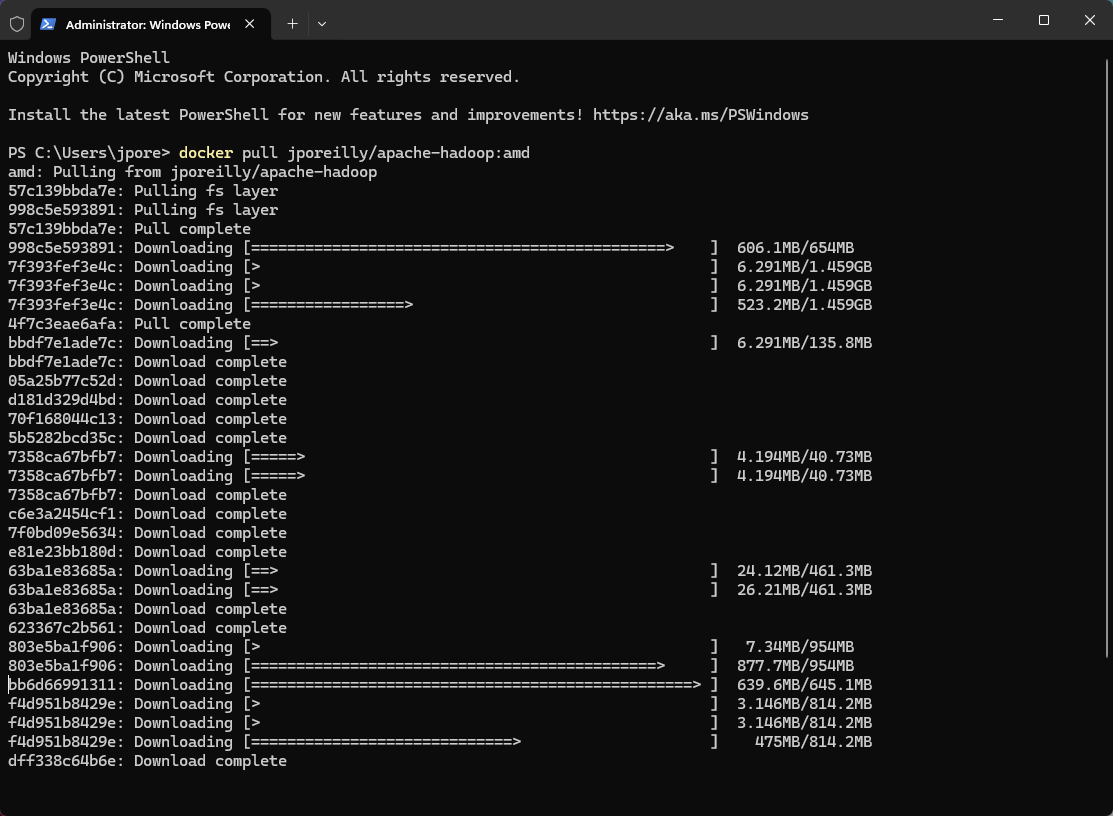Open a new tab with plus button
The height and width of the screenshot is (816, 1113).
292,24
